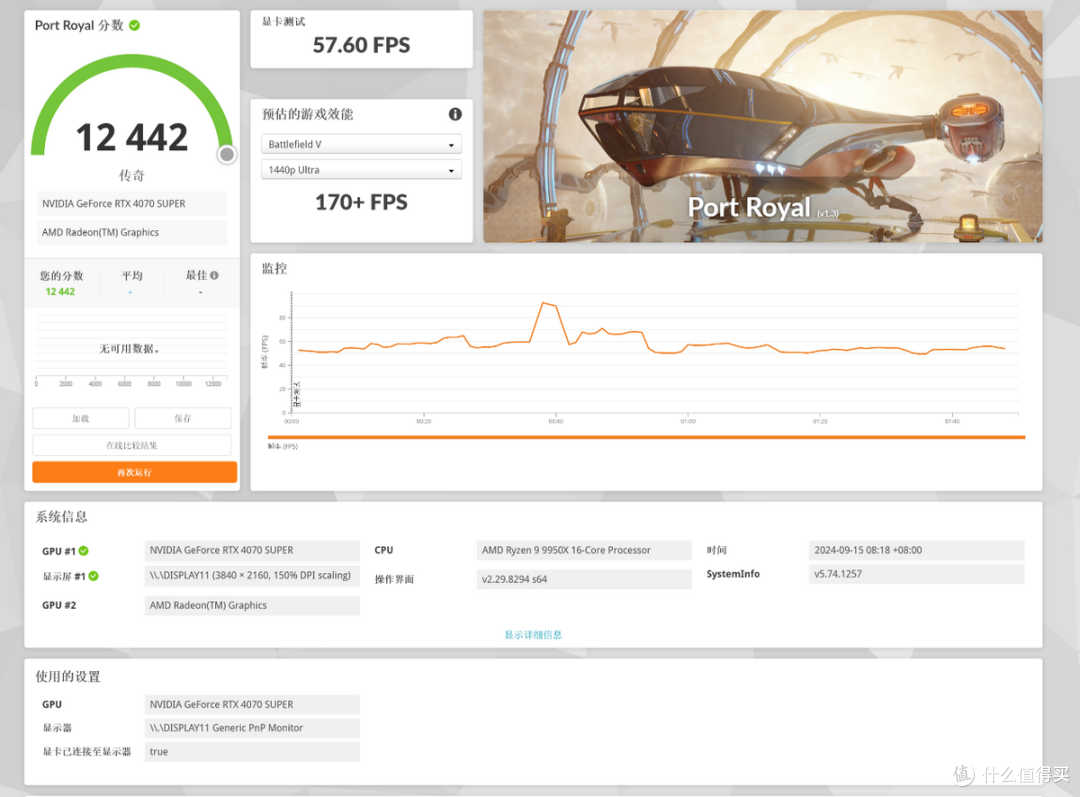This screenshot has width=1080, height=797.
Task: Select the 170+ FPS estimated performance value
Action: 361,202
